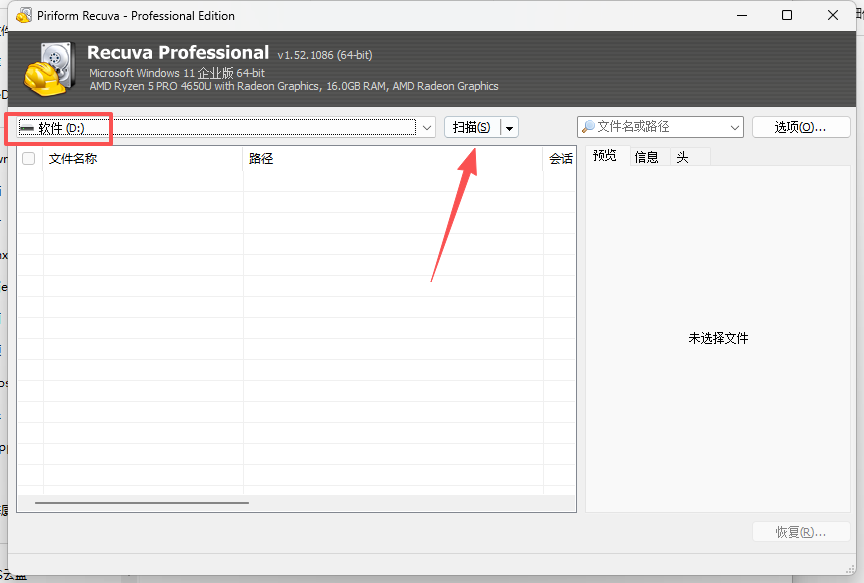Open the 选项(O)... settings button

coord(801,127)
